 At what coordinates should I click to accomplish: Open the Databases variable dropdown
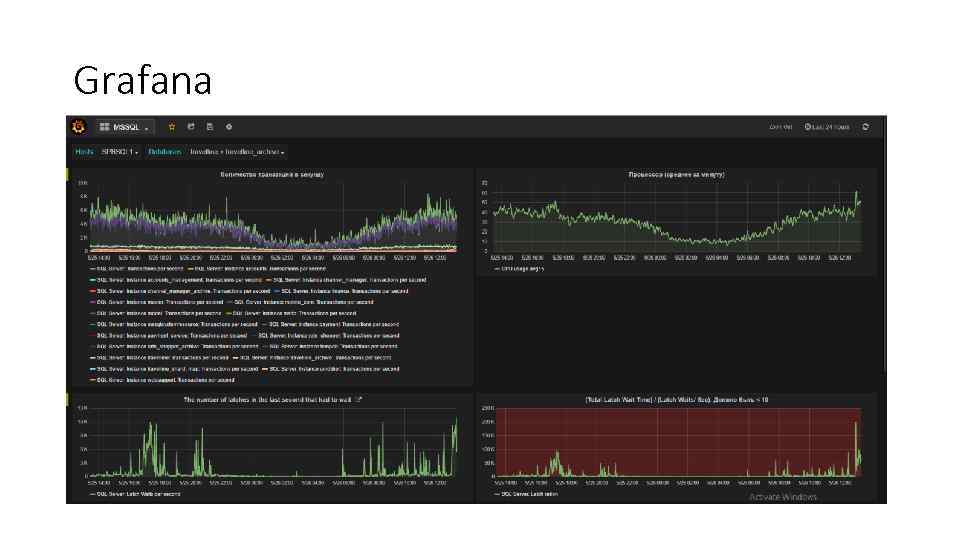coord(237,152)
